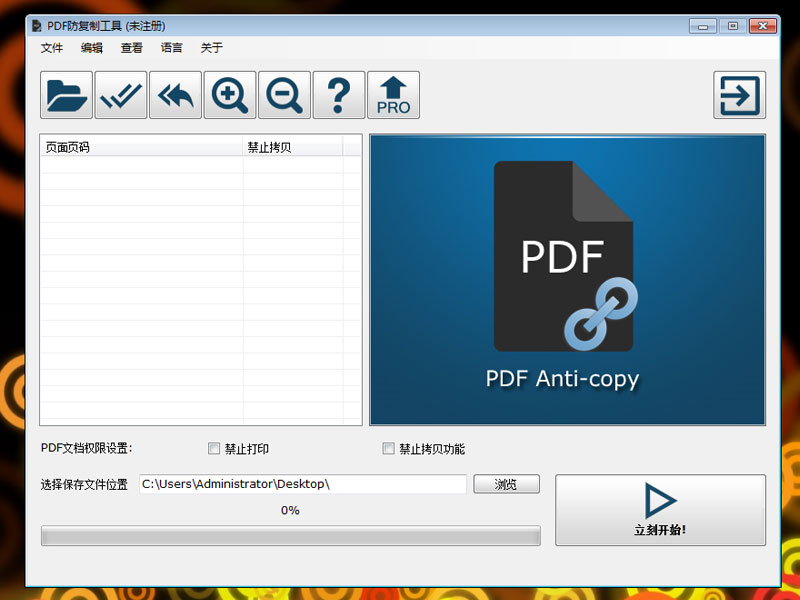The image size is (800, 600).
Task: Click the double checkmark select-all icon
Action: 121,96
